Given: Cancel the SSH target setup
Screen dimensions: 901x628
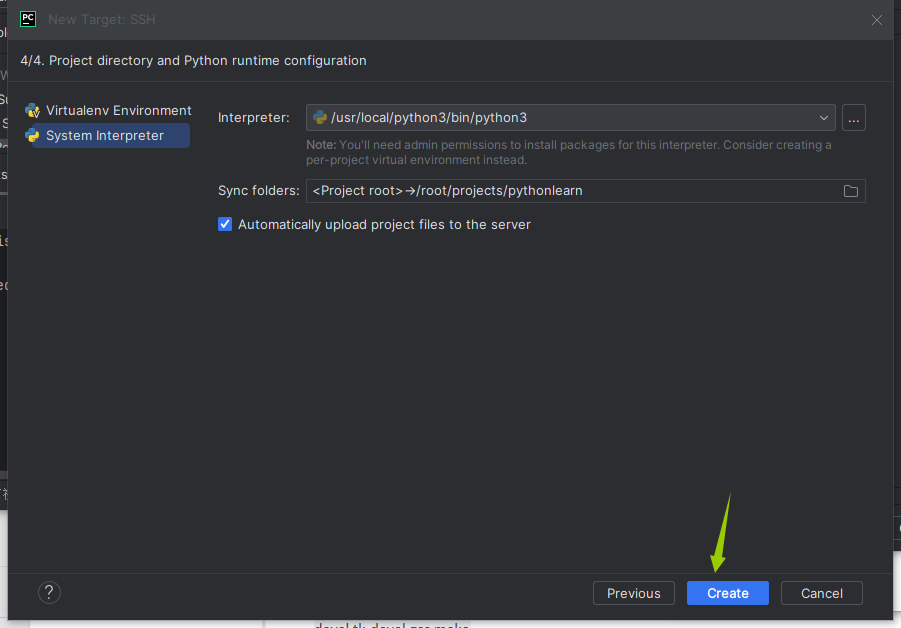Looking at the screenshot, I should click(821, 593).
